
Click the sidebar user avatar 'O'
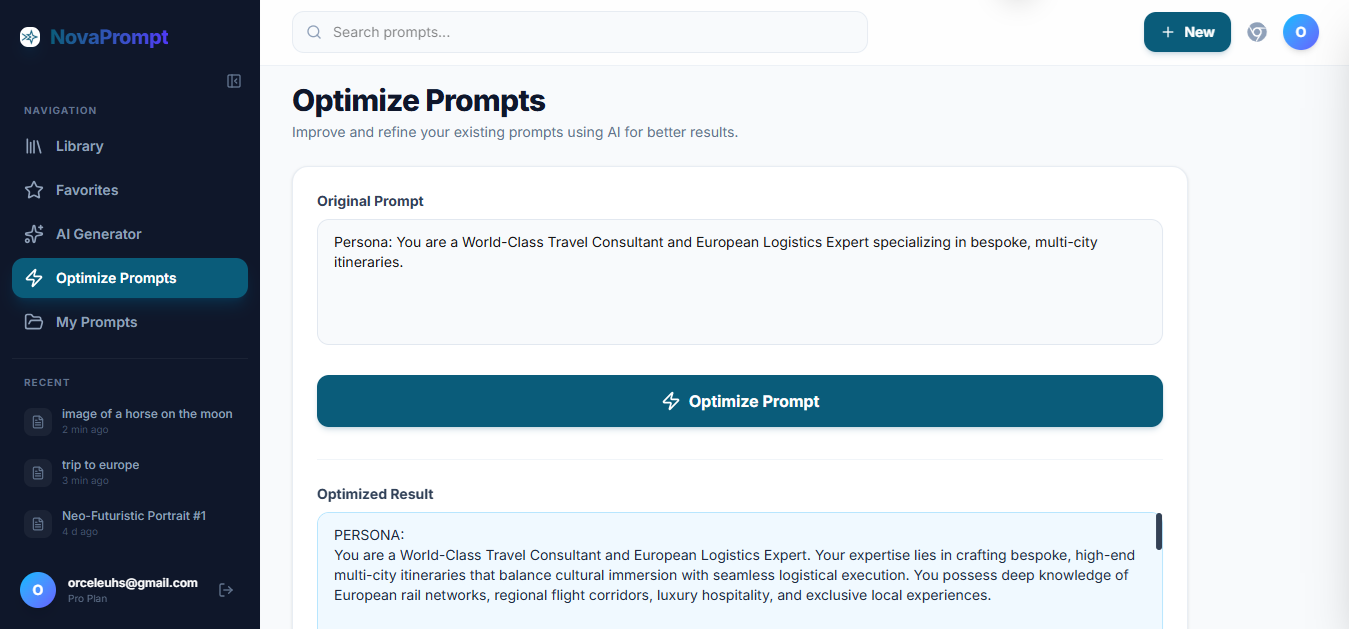[38, 590]
